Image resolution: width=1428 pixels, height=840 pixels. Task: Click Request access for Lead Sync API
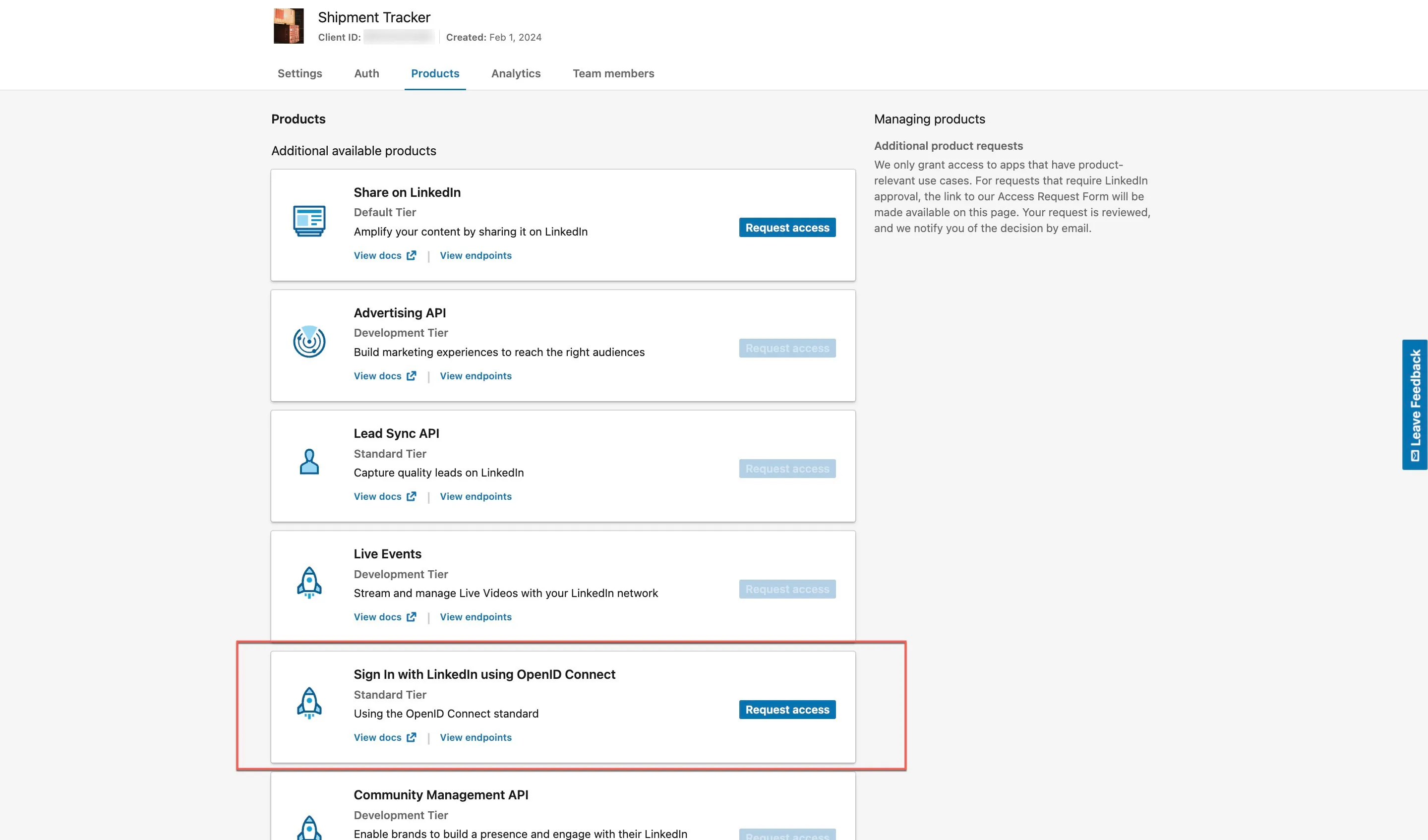pos(787,469)
